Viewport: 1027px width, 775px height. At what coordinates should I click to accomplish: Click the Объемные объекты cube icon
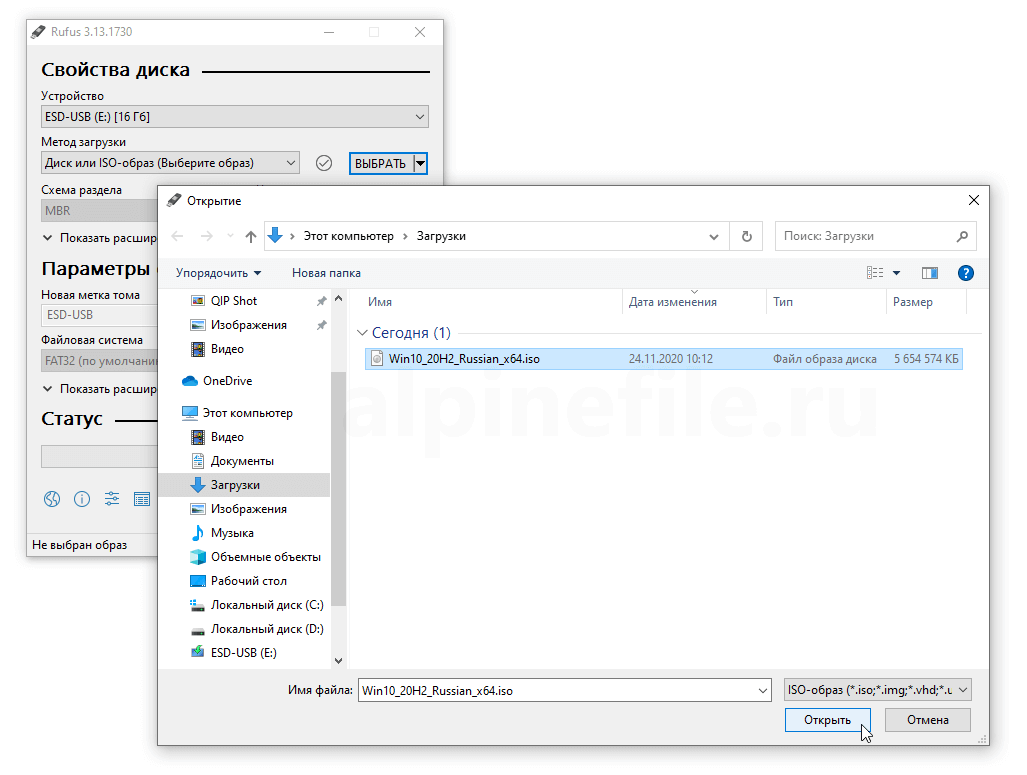tap(197, 557)
